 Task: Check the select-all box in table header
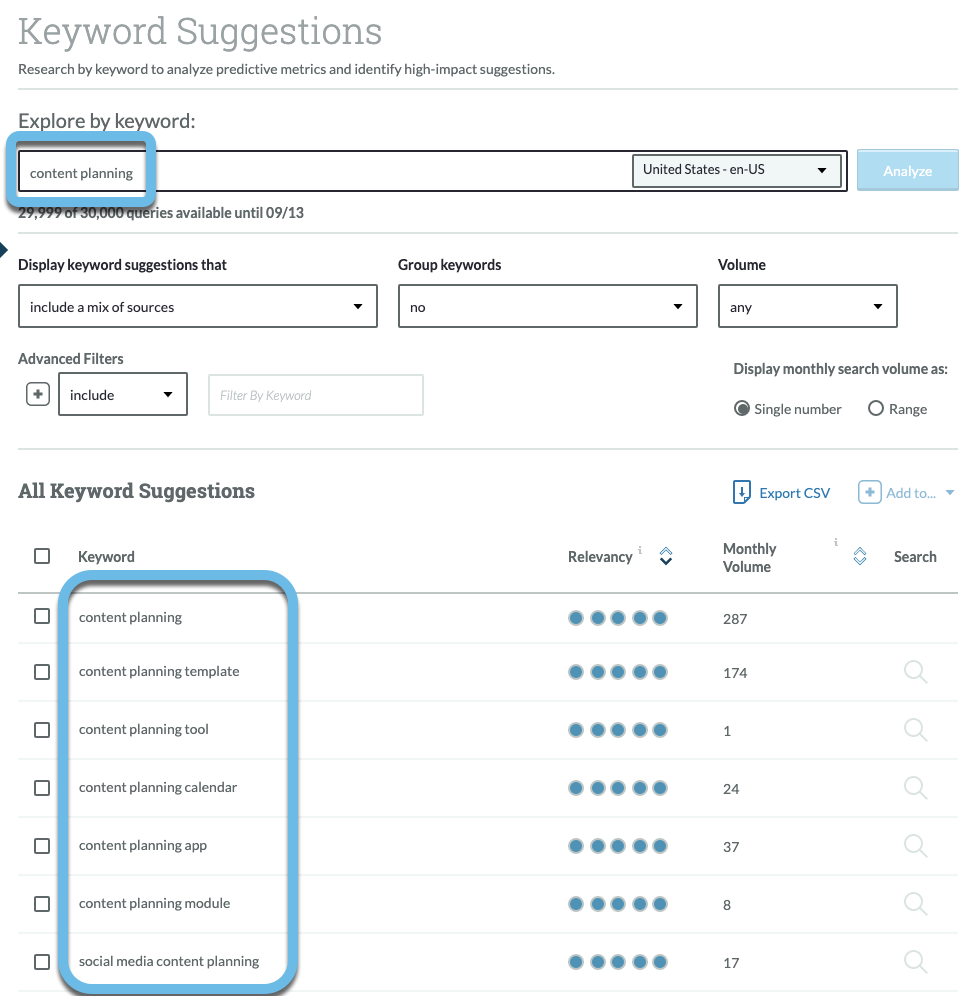(x=41, y=556)
